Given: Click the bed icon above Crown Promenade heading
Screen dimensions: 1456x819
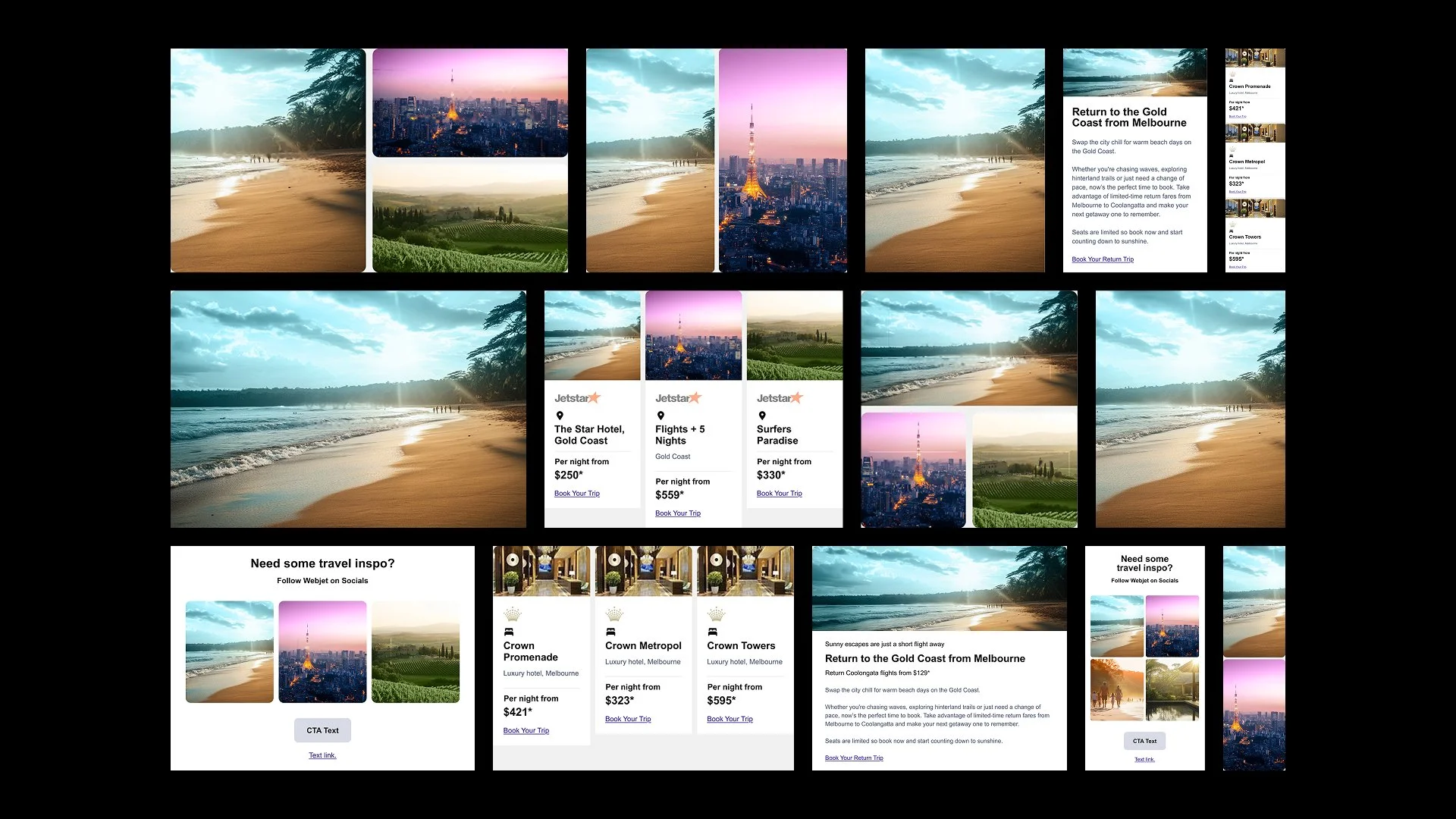Looking at the screenshot, I should tap(509, 632).
